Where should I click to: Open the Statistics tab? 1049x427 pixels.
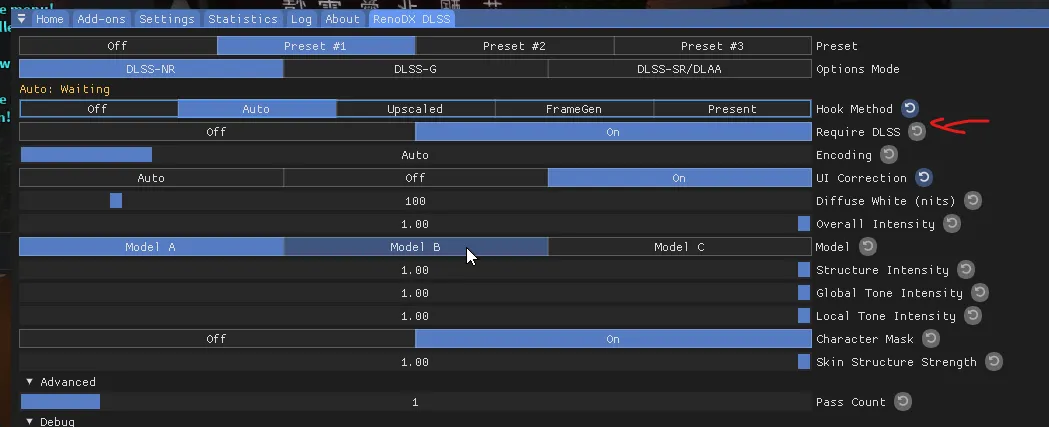(x=243, y=19)
